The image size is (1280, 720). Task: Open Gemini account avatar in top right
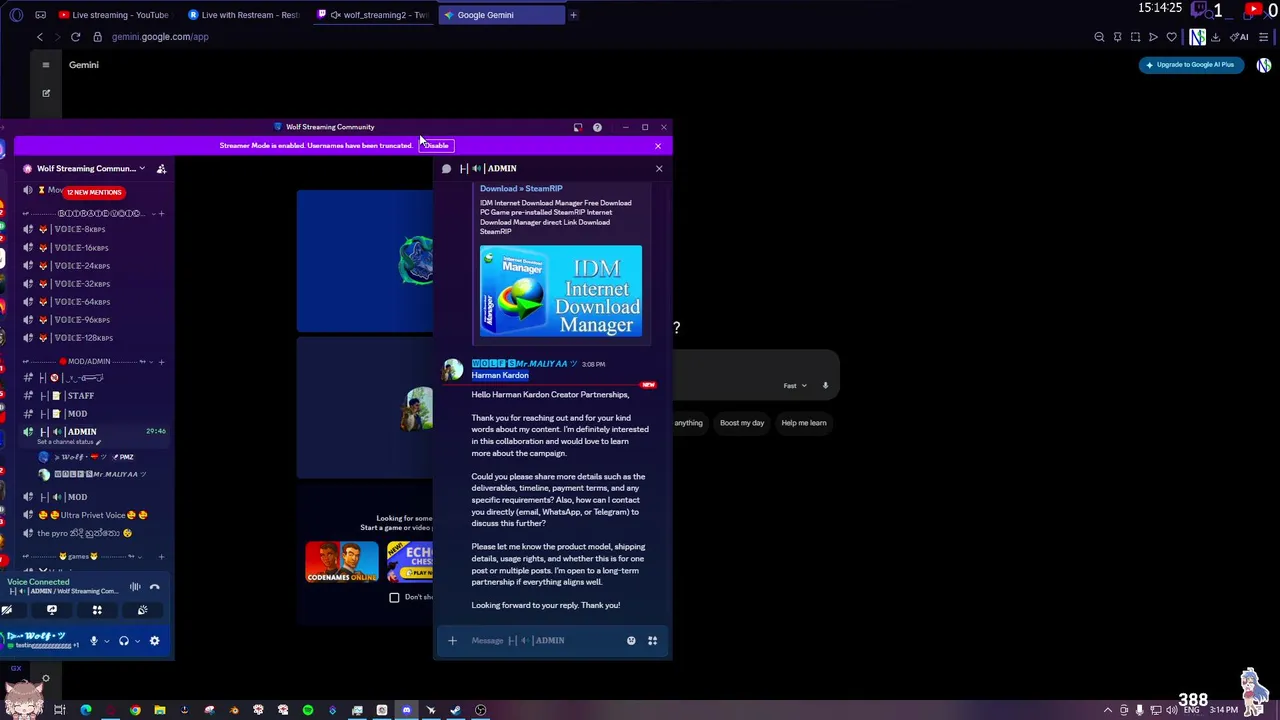[1264, 65]
